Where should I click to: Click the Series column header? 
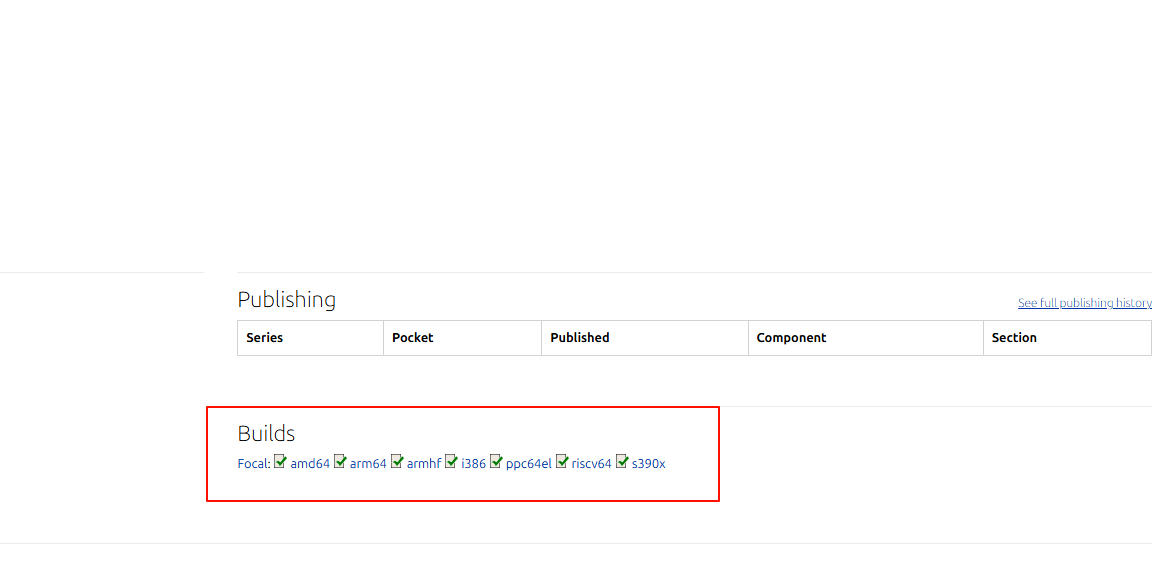(x=264, y=338)
